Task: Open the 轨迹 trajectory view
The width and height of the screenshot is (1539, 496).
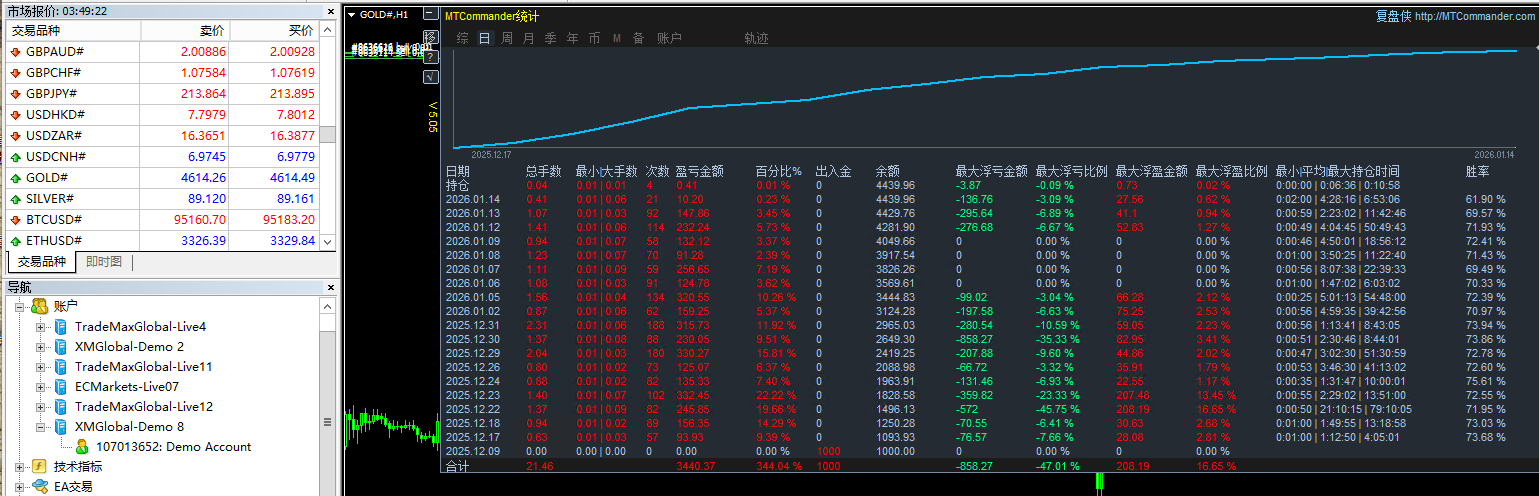Action: click(x=757, y=38)
